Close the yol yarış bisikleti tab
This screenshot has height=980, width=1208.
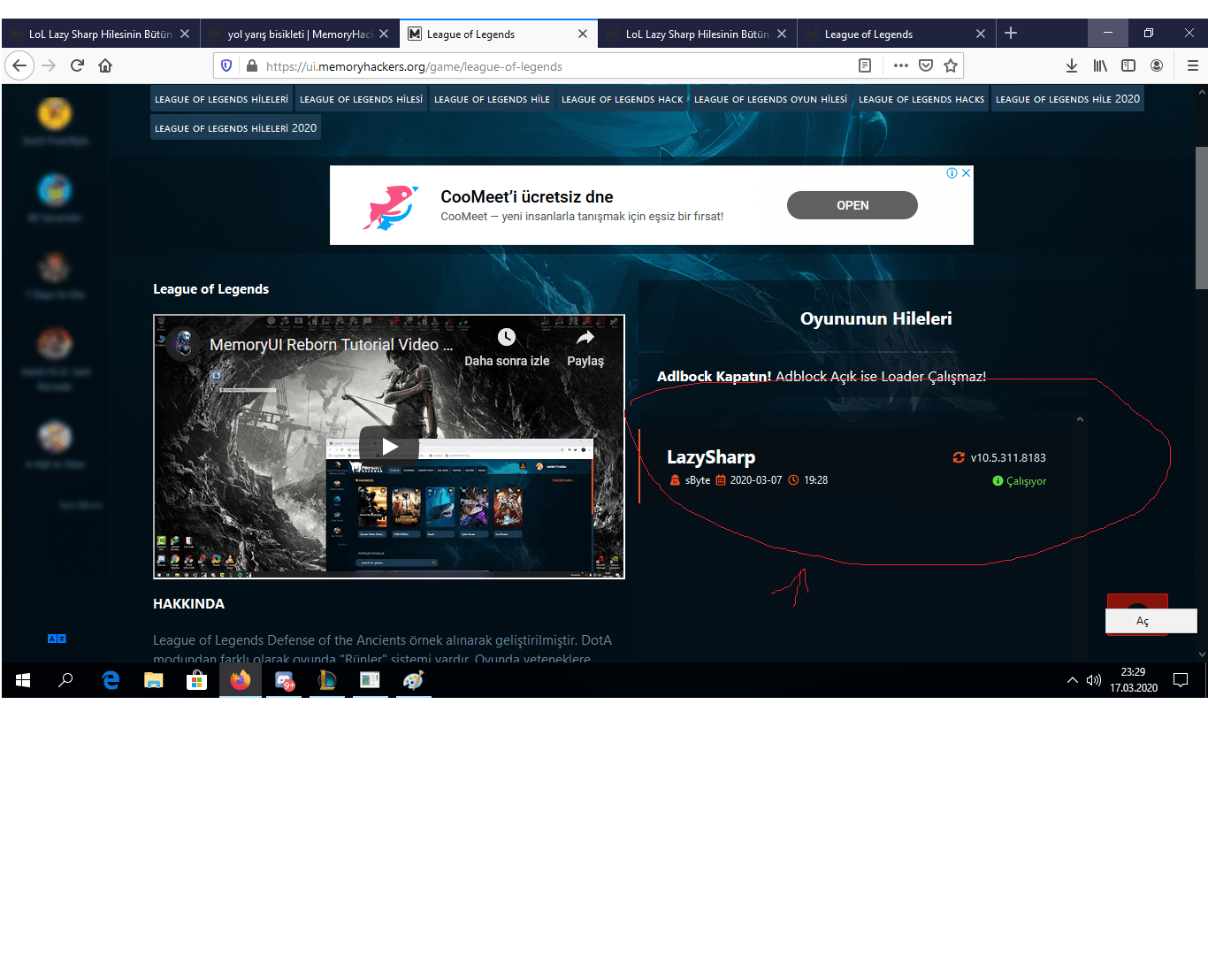(x=383, y=34)
